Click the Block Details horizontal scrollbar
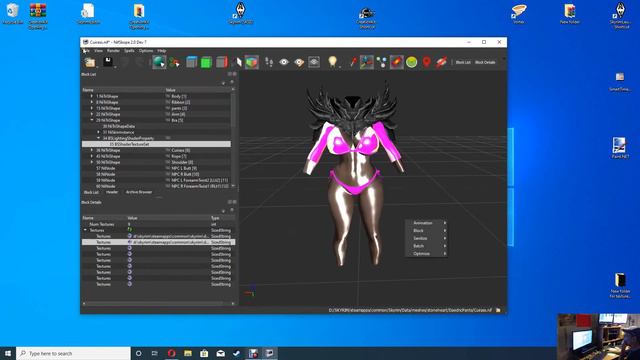The height and width of the screenshot is (360, 640). point(158,303)
